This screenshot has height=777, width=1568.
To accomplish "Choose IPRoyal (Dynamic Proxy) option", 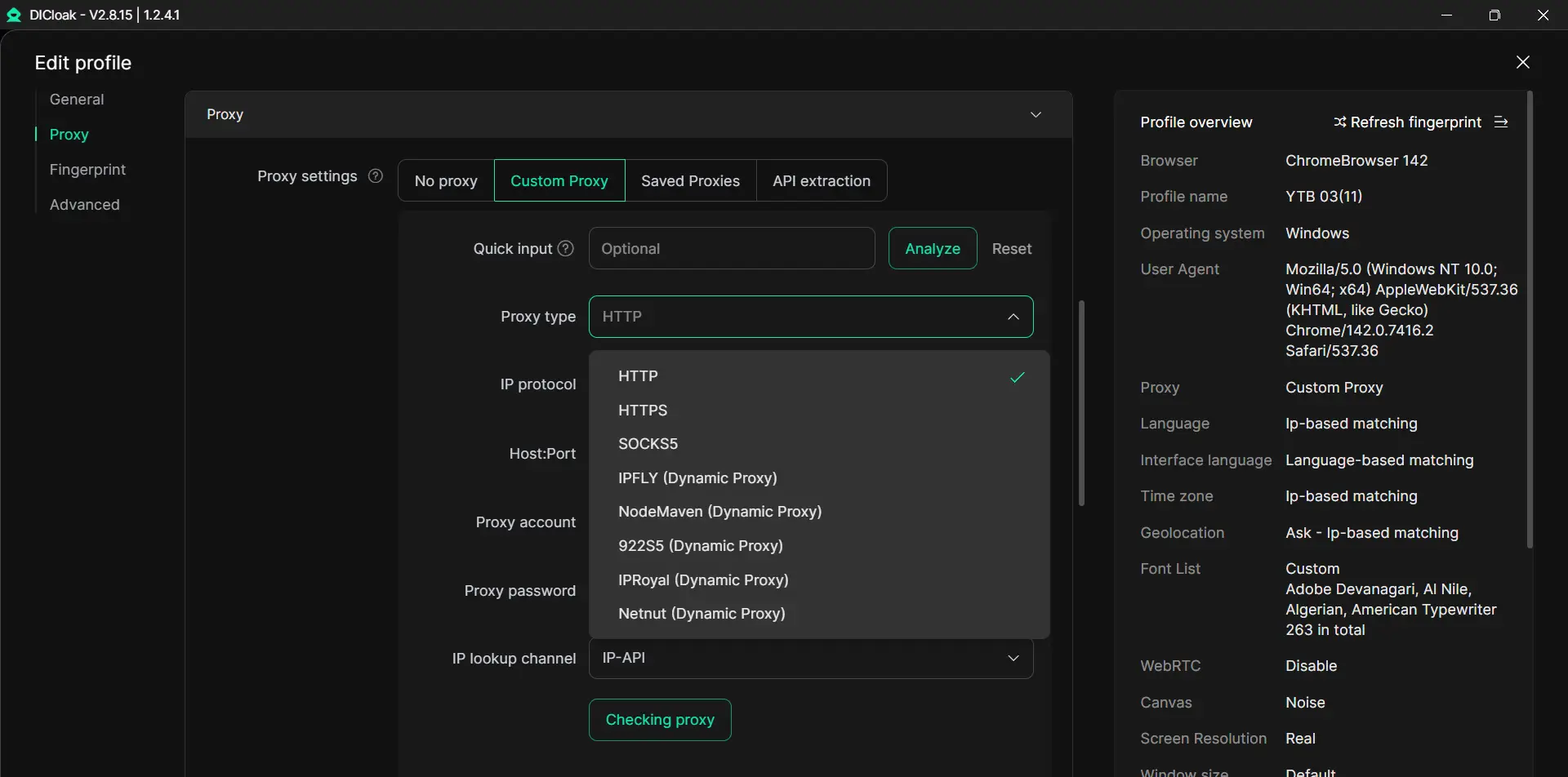I will pyautogui.click(x=703, y=580).
